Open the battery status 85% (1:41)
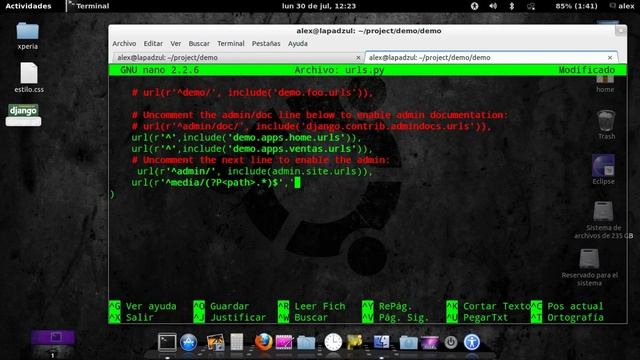The width and height of the screenshot is (640, 360). pyautogui.click(x=576, y=6)
